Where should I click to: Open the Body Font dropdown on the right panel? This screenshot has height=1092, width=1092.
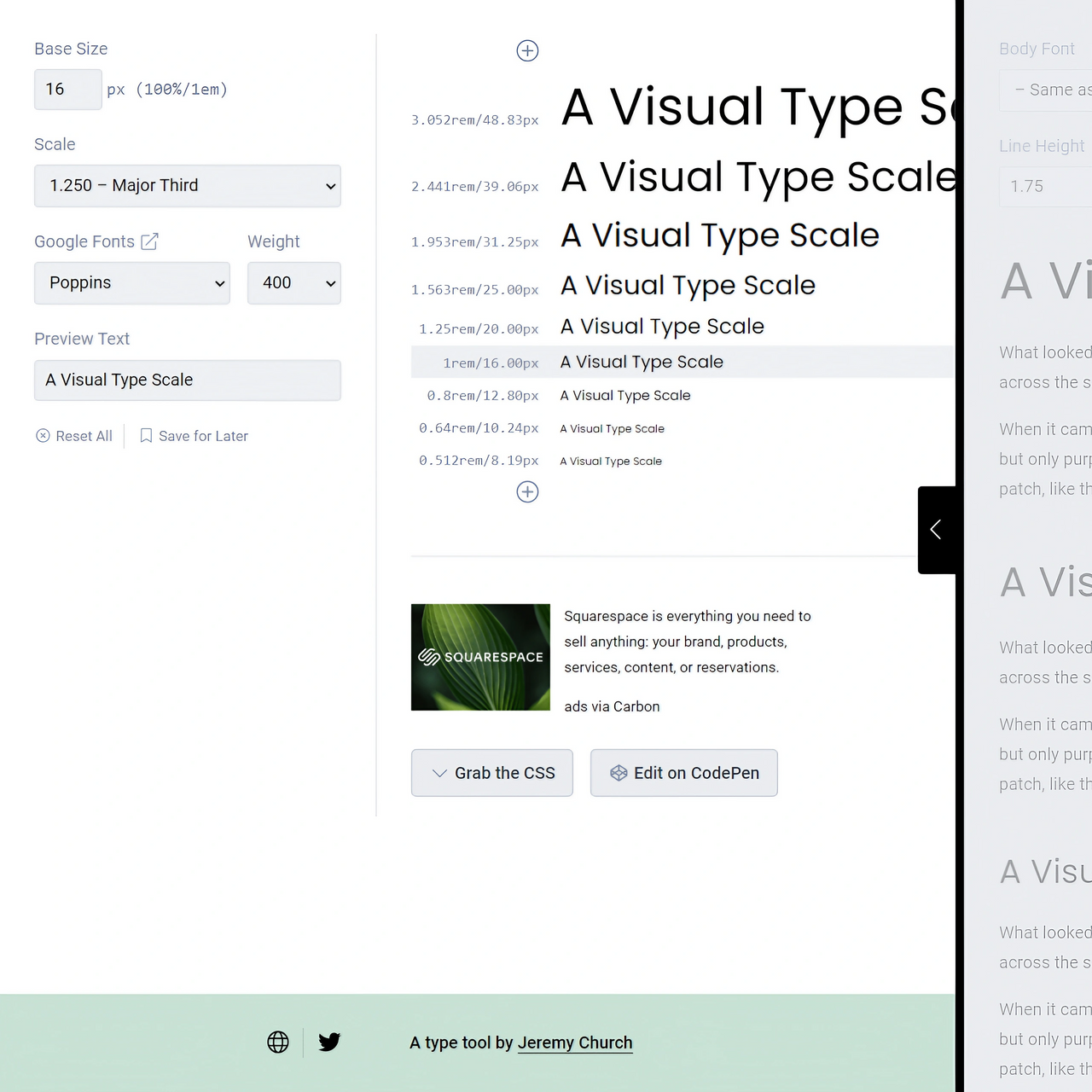click(x=1058, y=90)
